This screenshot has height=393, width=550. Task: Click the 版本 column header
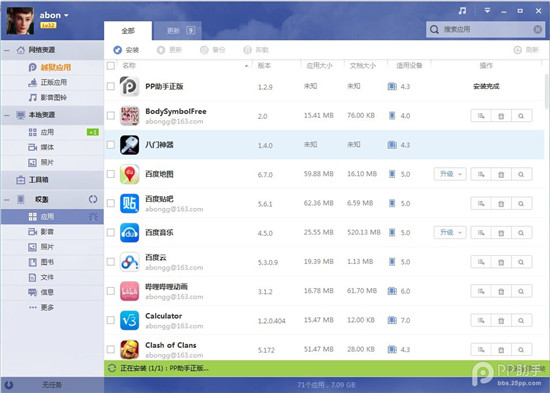tap(264, 66)
